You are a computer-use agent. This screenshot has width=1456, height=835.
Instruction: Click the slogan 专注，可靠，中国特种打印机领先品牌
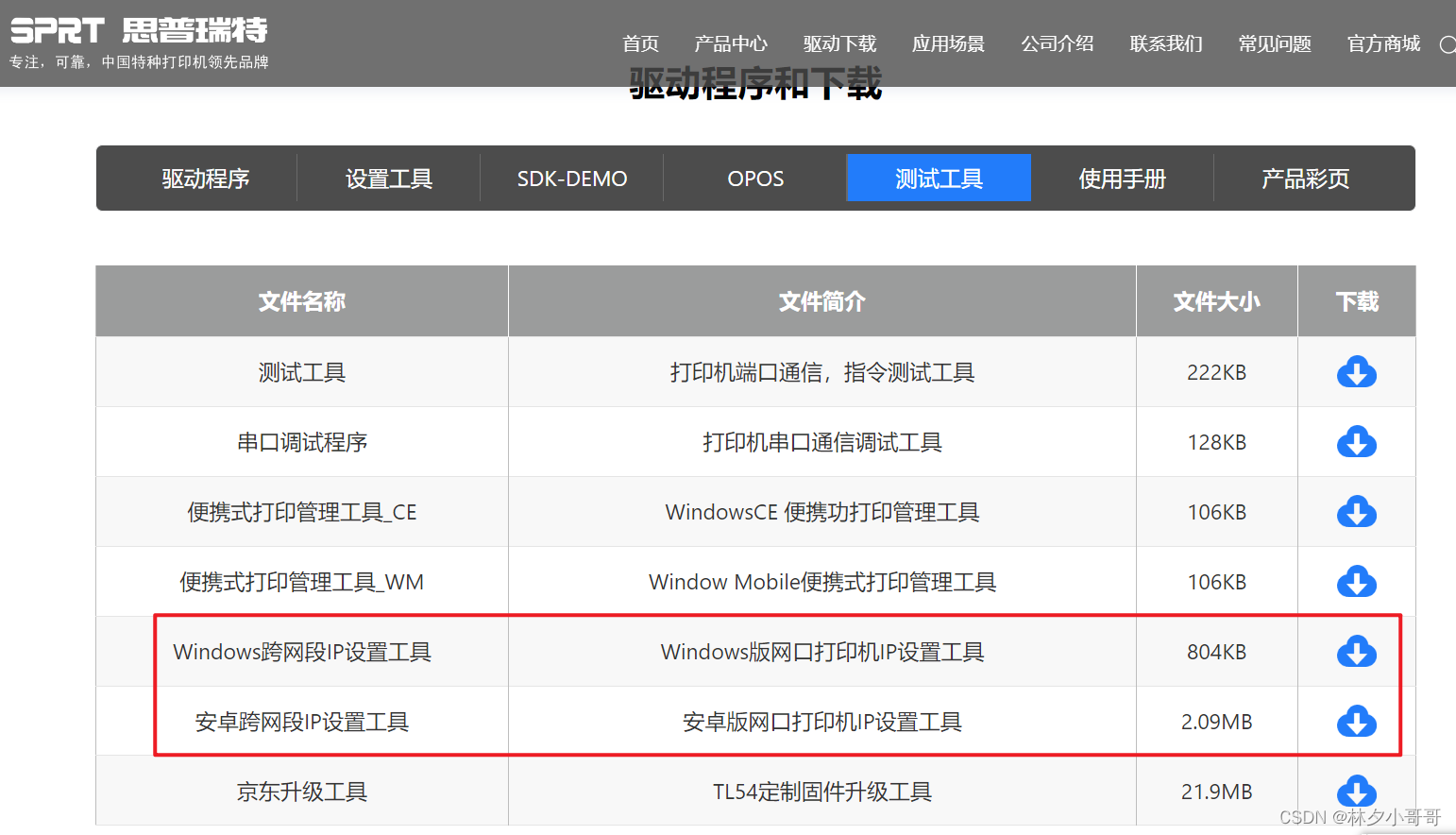(x=139, y=62)
